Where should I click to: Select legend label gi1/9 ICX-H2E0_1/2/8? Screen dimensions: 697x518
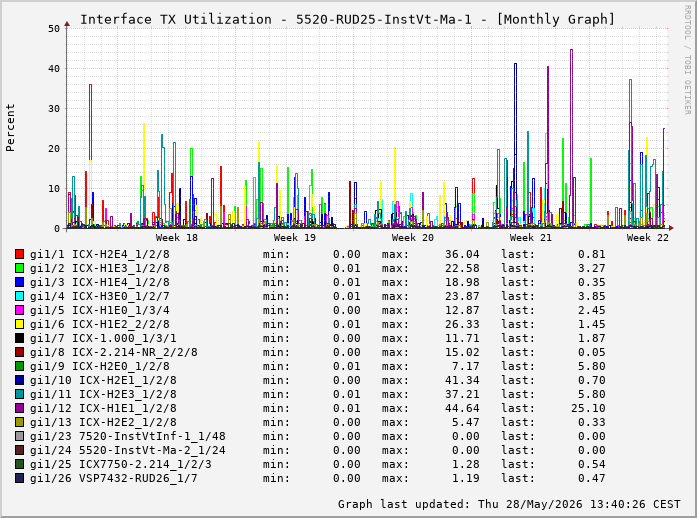100,366
